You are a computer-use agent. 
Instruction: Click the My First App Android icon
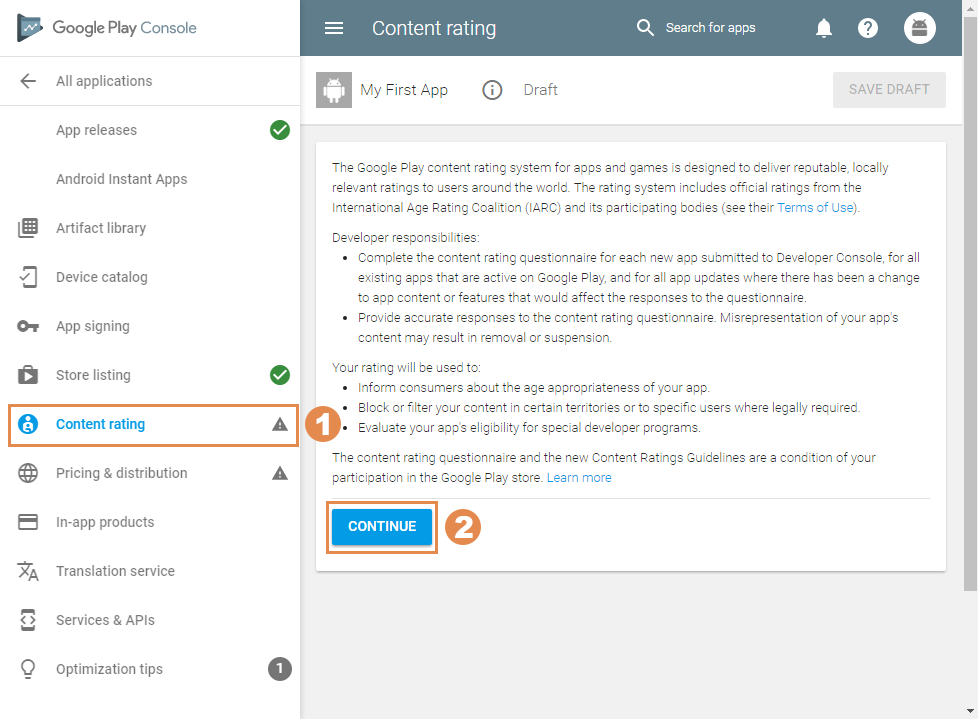point(334,90)
